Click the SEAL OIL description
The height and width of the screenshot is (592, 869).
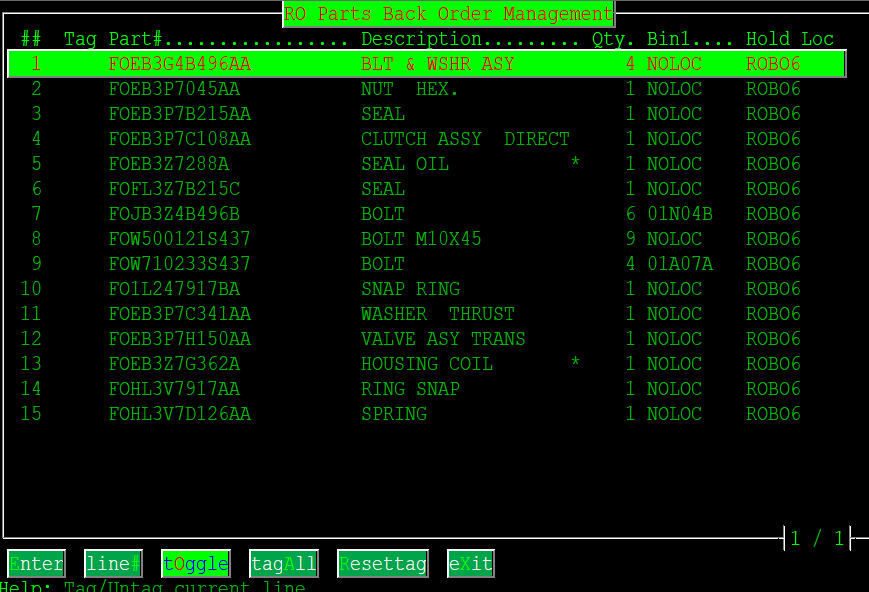(405, 164)
